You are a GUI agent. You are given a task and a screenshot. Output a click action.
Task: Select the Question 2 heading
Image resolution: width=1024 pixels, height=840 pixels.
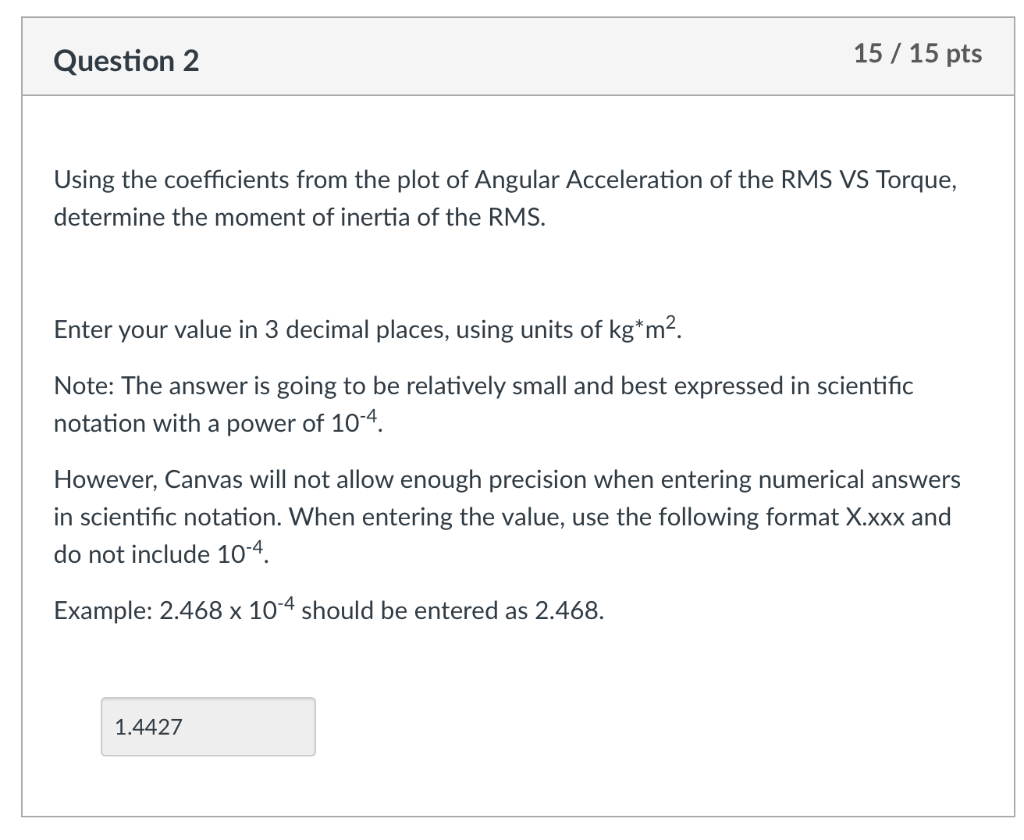coord(125,60)
